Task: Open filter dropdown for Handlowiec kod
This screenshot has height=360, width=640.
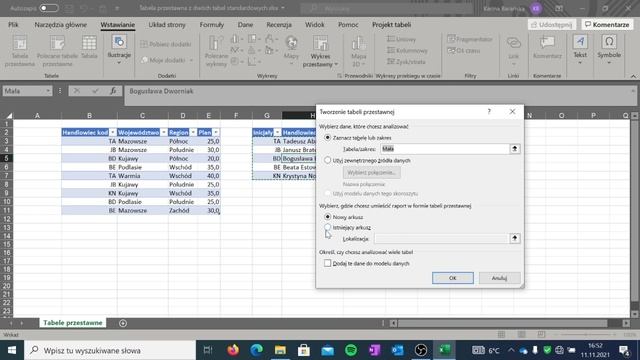Action: (x=113, y=133)
